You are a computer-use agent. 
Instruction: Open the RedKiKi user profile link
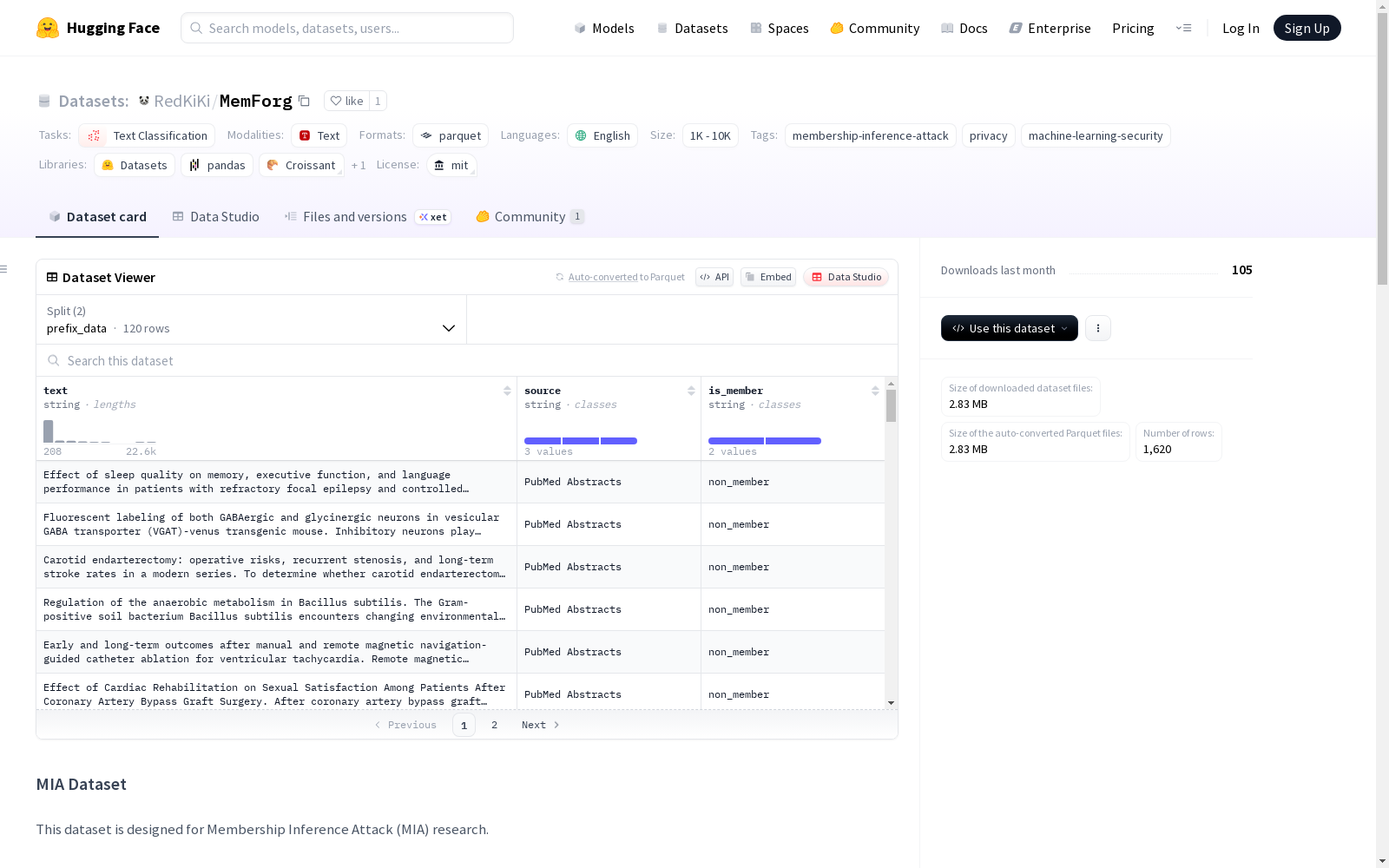coord(181,101)
